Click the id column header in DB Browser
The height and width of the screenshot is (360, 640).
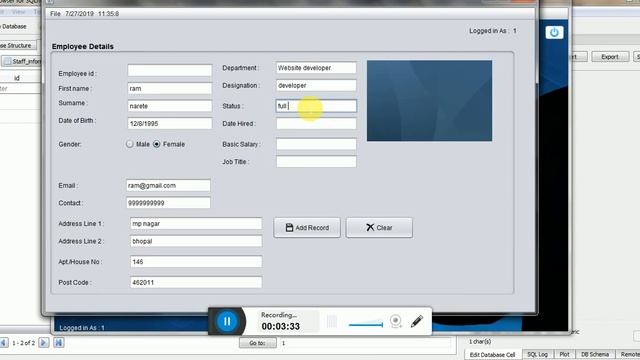click(17, 78)
